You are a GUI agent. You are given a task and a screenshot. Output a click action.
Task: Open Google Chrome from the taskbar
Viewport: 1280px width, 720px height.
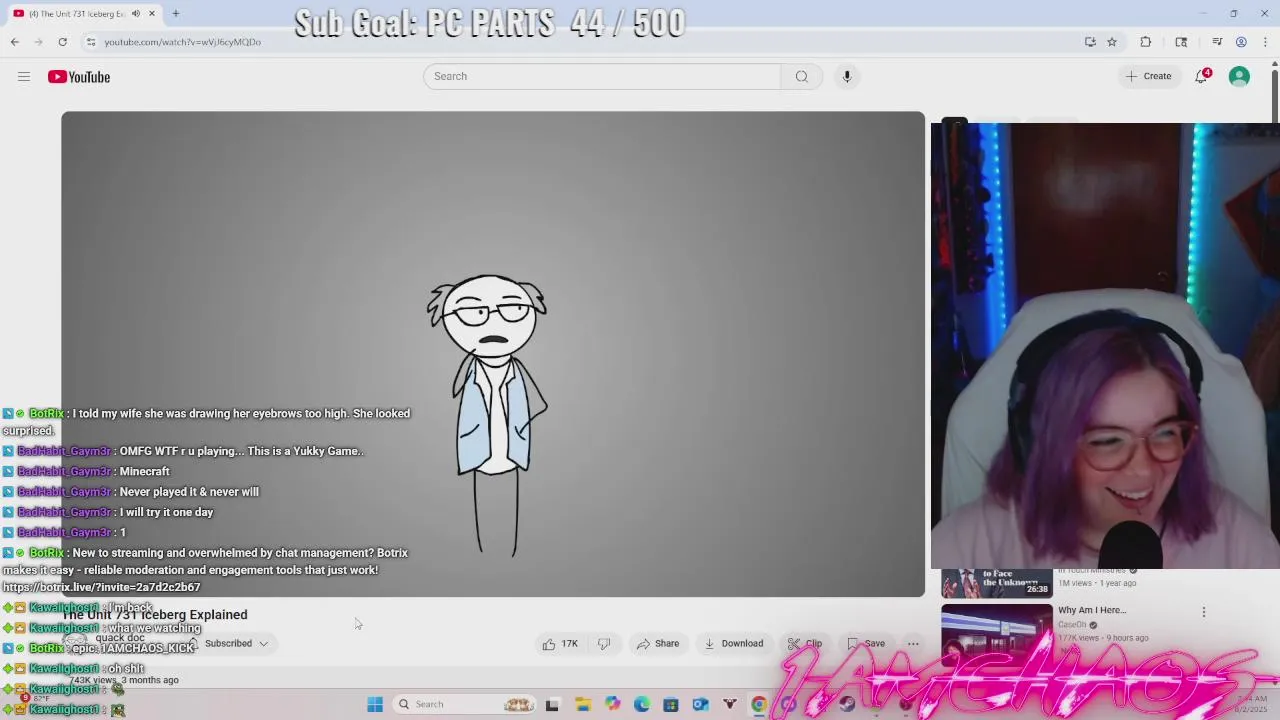(x=759, y=704)
